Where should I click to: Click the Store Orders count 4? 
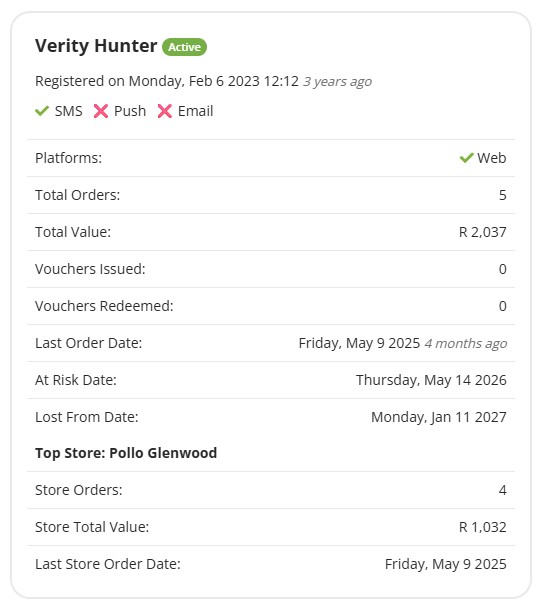point(503,490)
